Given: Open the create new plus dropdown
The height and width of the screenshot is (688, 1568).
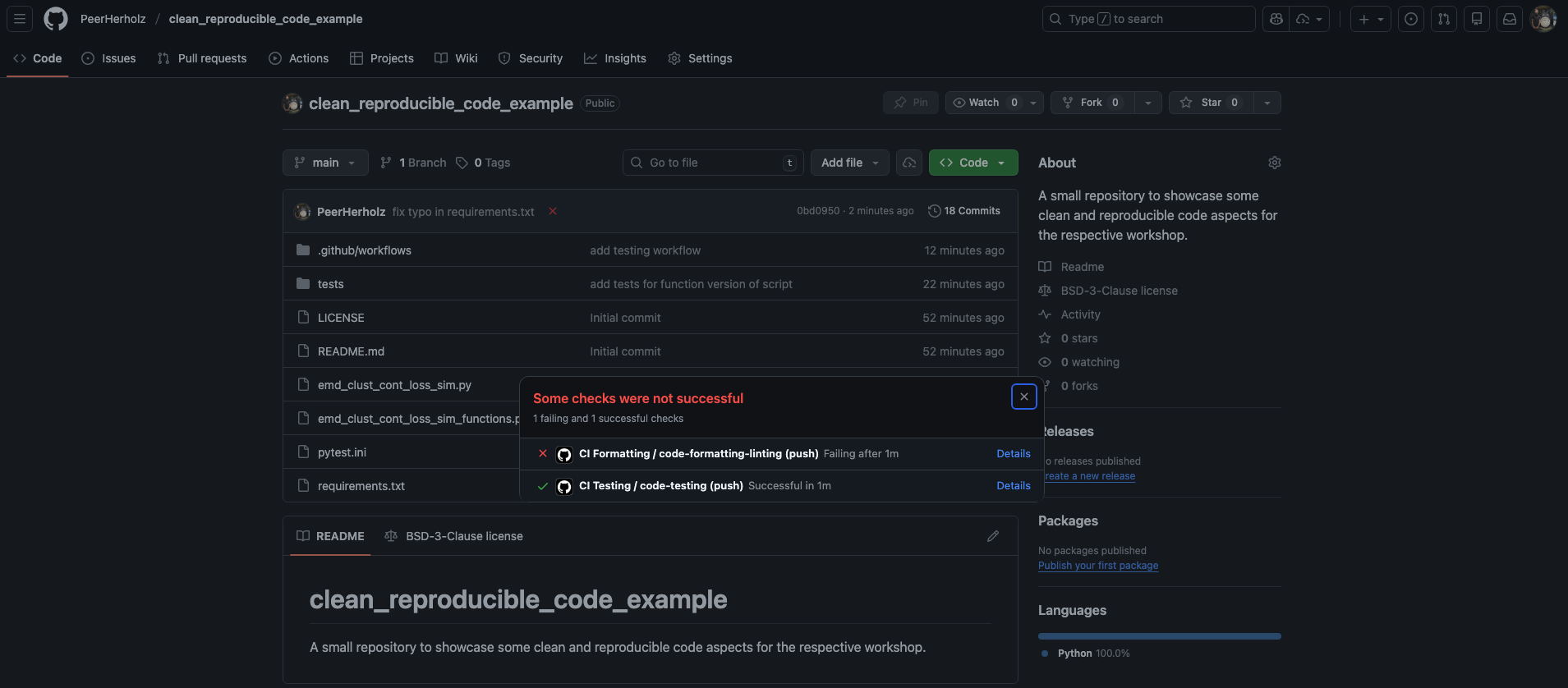Looking at the screenshot, I should pos(1371,19).
